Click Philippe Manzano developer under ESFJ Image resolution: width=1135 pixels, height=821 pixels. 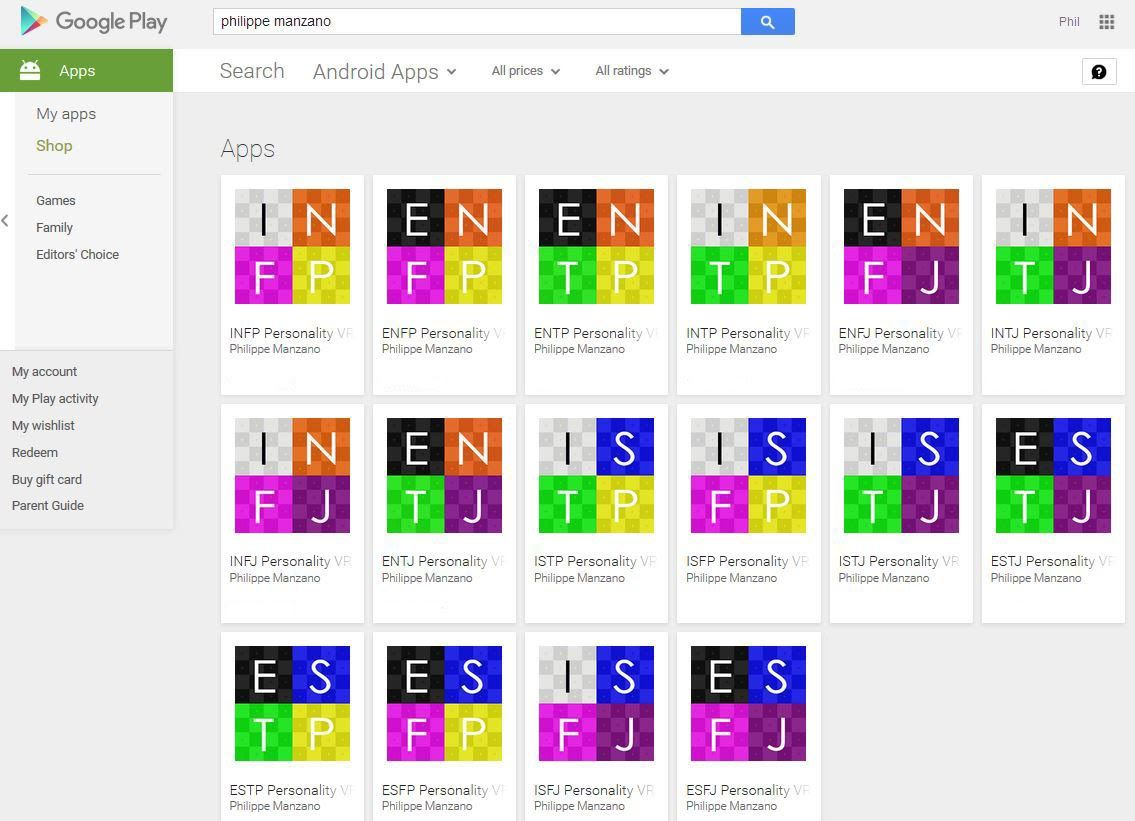(732, 806)
